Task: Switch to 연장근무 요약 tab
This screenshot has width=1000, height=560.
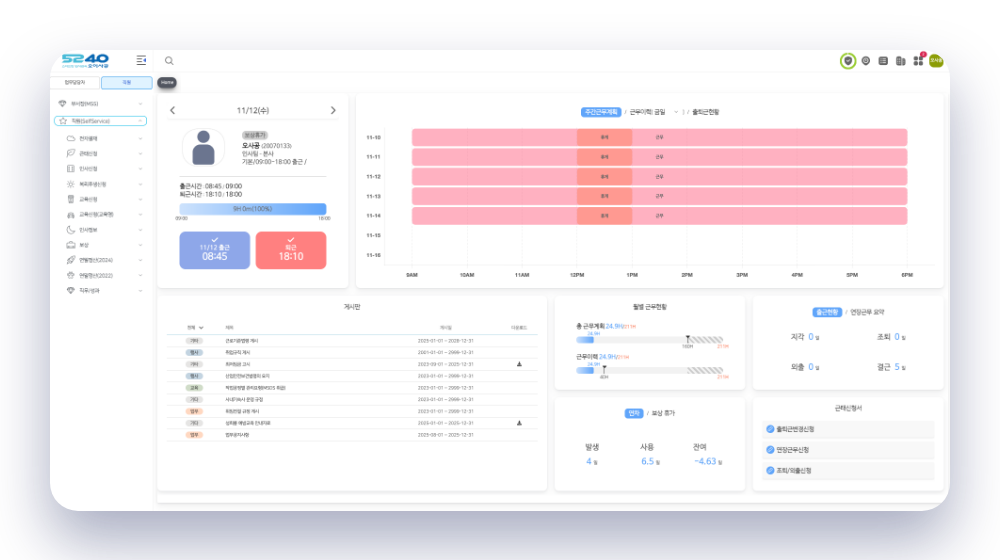Action: coord(867,312)
